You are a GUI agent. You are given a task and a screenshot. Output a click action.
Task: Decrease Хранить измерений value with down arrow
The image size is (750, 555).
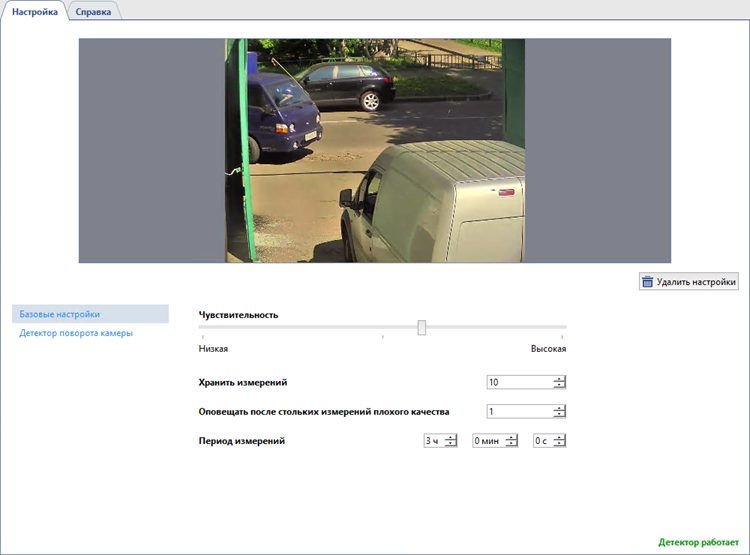[559, 385]
